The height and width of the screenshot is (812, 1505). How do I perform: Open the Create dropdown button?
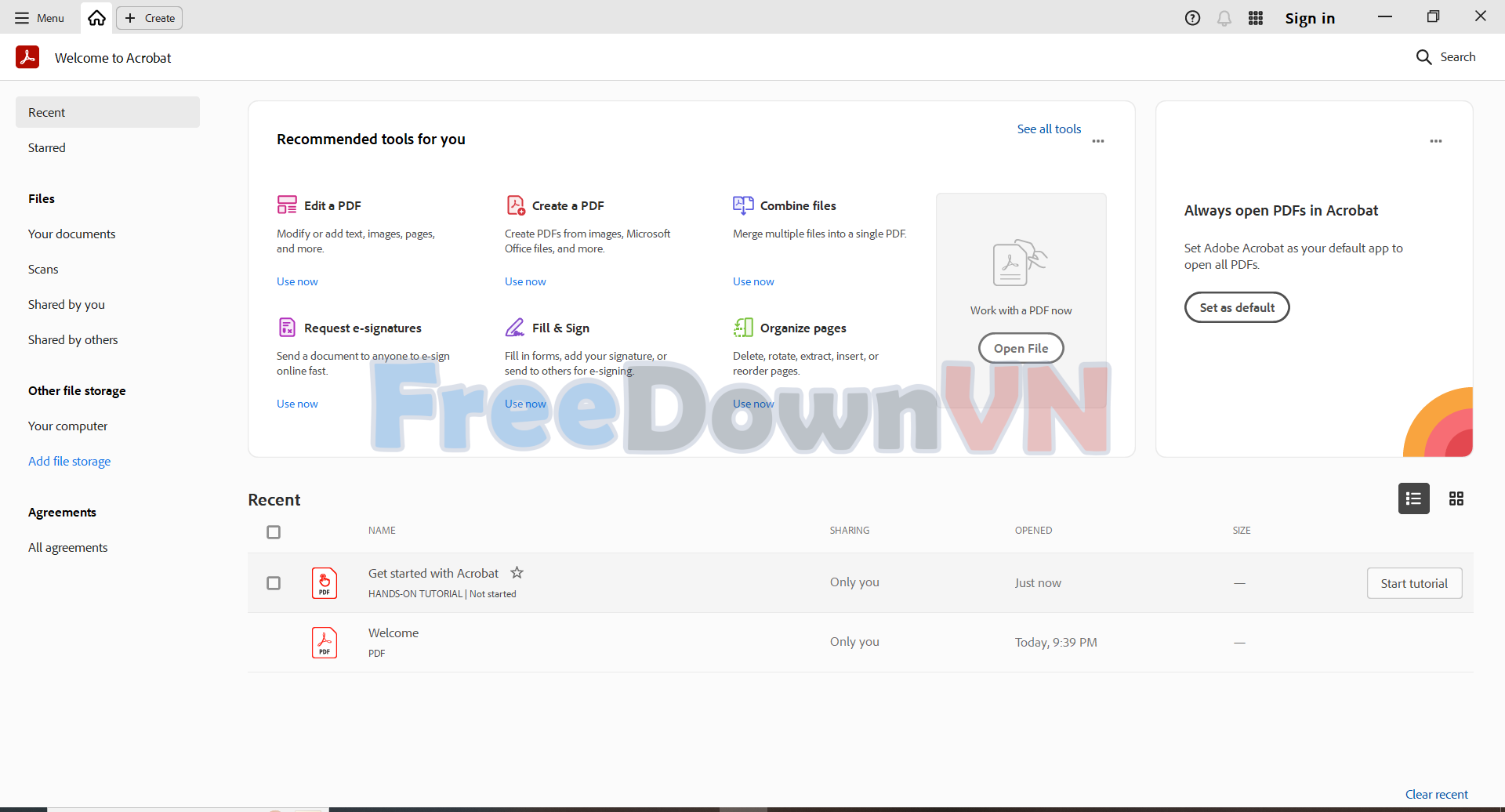point(150,18)
